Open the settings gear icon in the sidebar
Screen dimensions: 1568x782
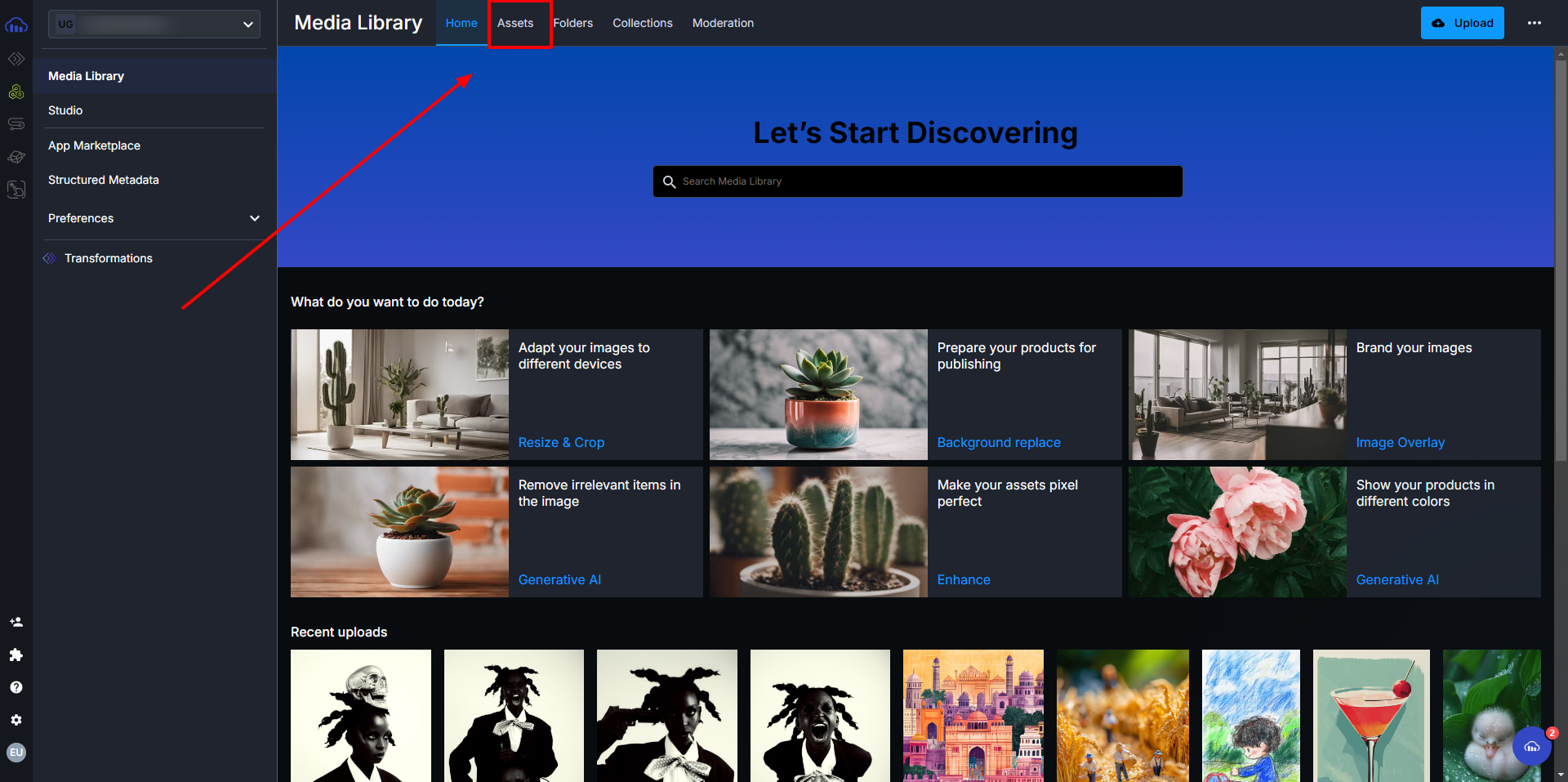(x=16, y=720)
